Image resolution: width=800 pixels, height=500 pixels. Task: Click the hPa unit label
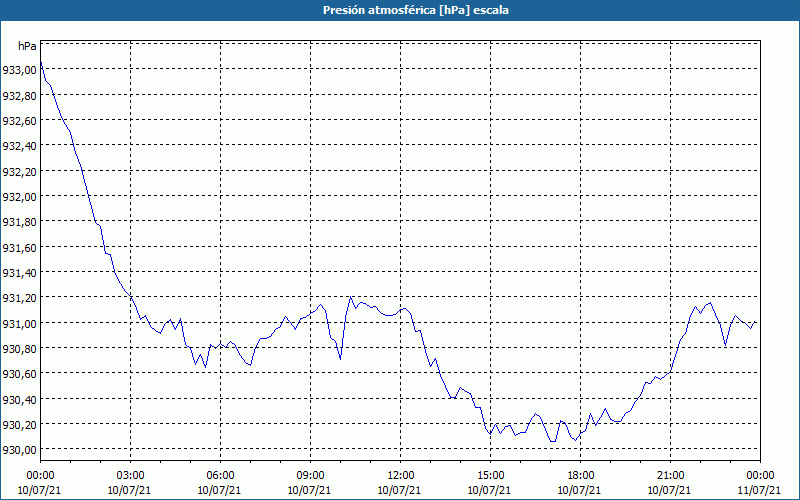click(x=27, y=46)
